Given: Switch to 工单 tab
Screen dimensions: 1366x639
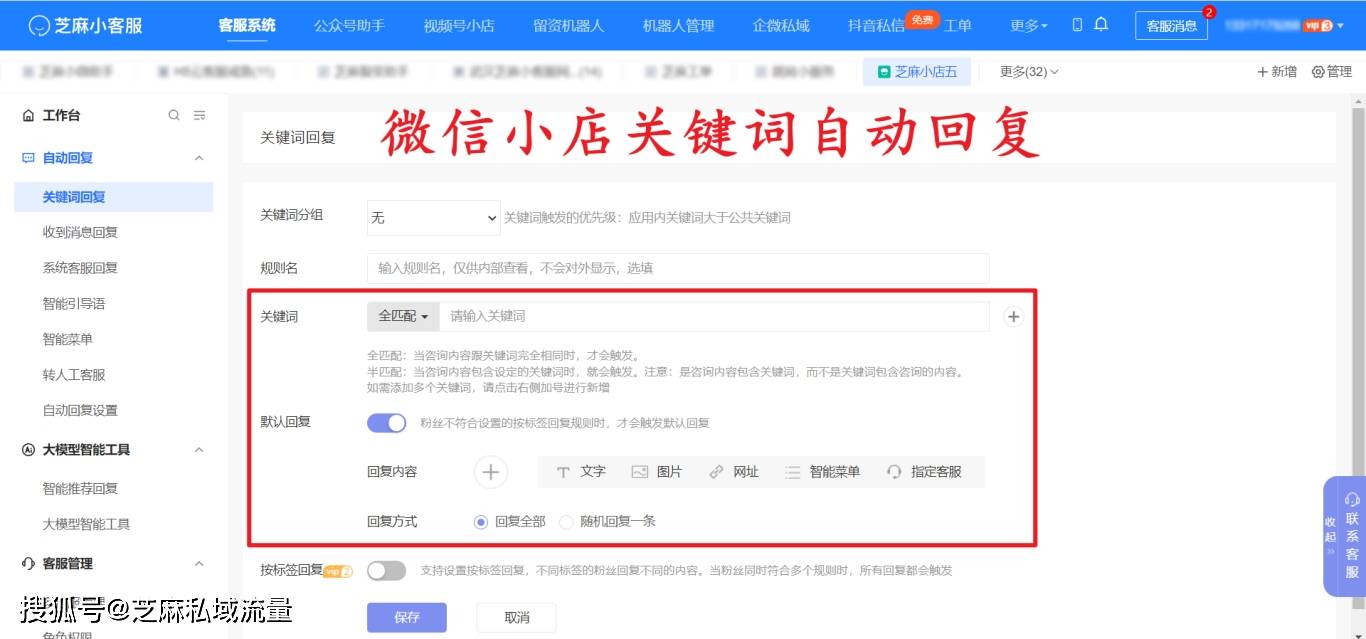Looking at the screenshot, I should [958, 25].
